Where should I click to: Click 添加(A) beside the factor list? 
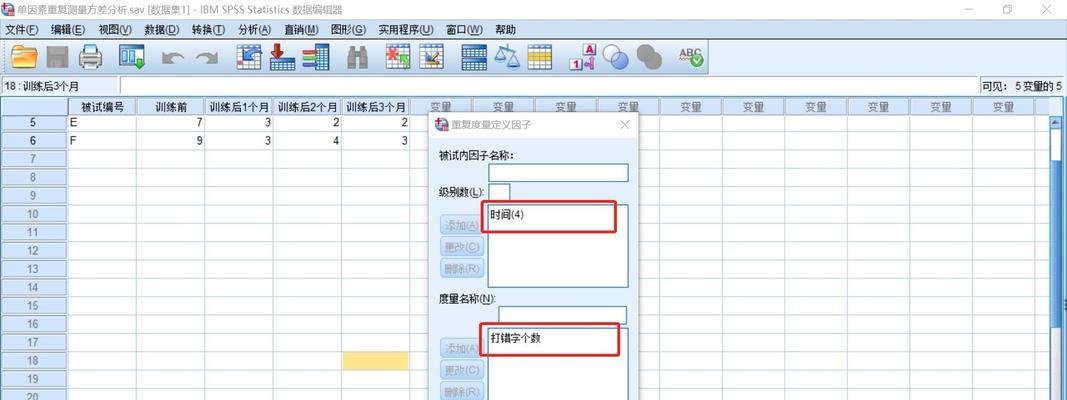tap(462, 225)
